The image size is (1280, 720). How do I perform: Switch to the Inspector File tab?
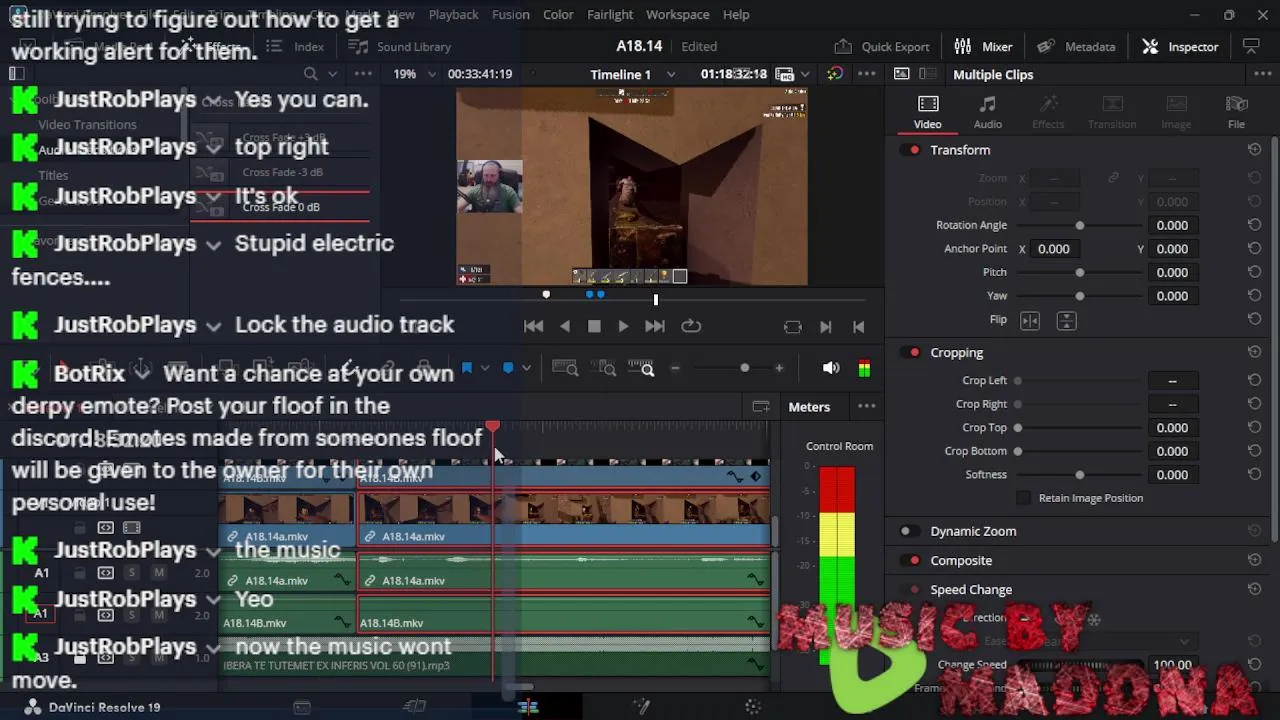(x=1236, y=112)
